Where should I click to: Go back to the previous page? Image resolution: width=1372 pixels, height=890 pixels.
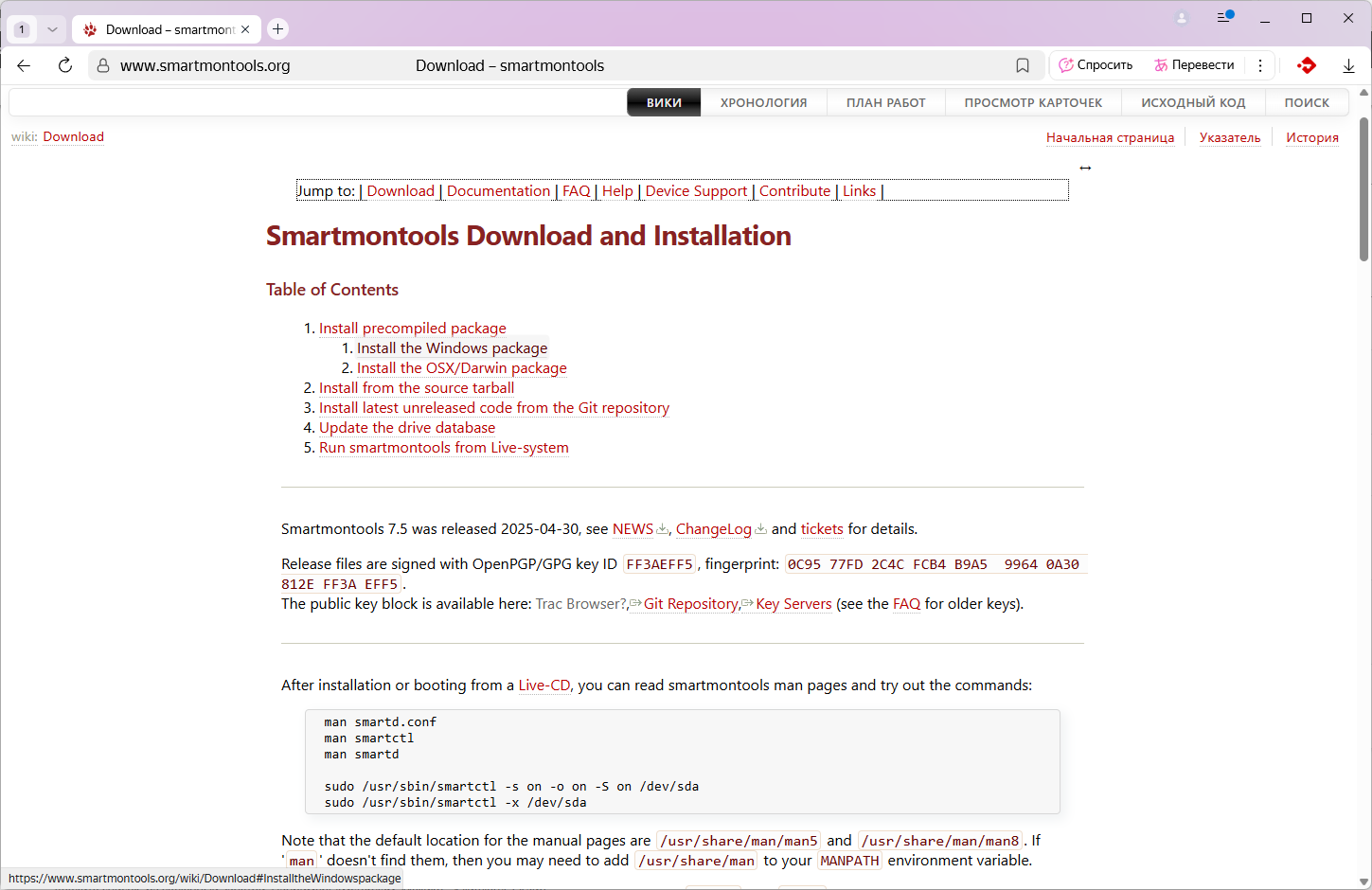point(25,65)
